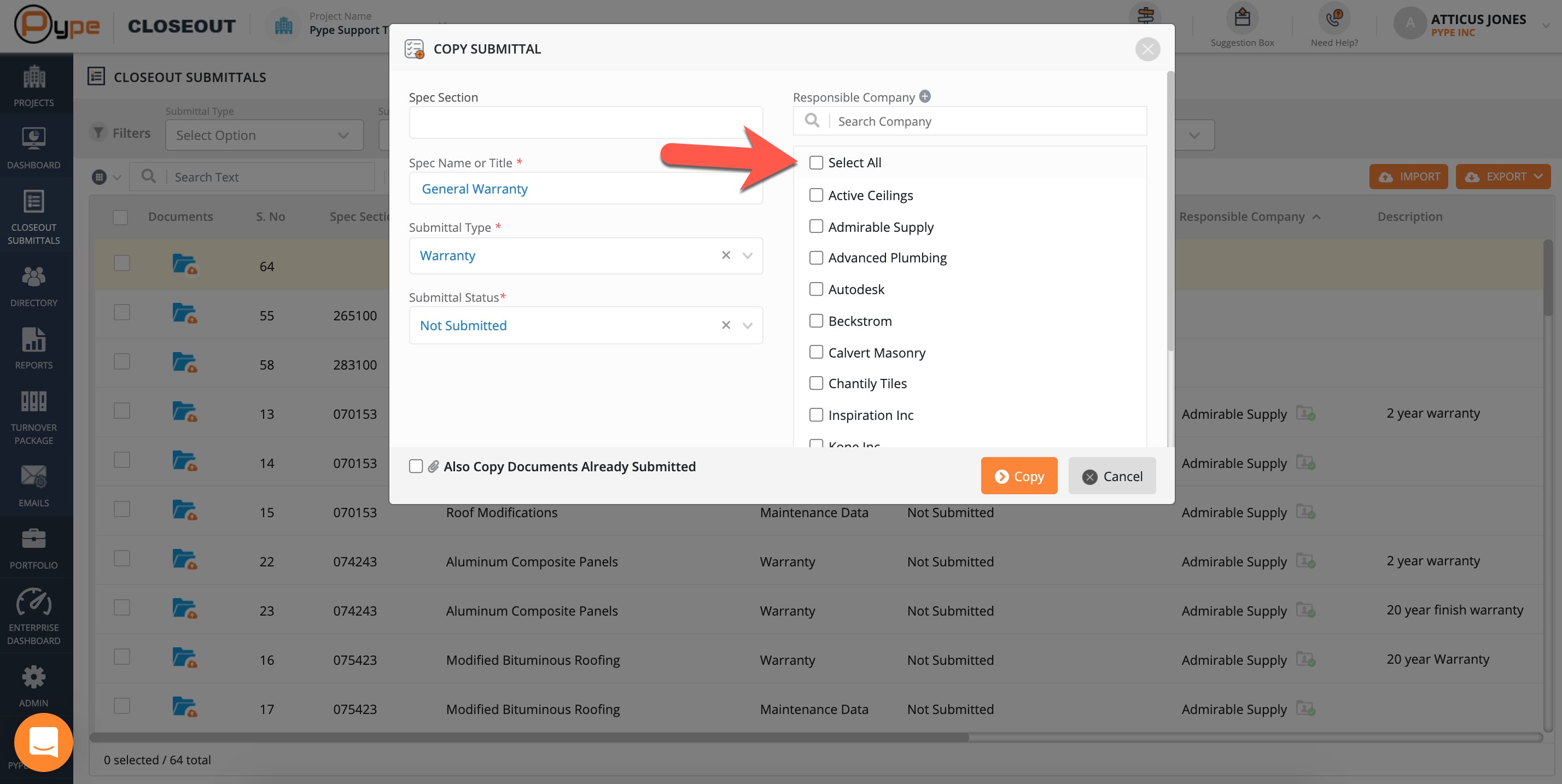Clear the Warranty submittal type selection

pyautogui.click(x=726, y=255)
